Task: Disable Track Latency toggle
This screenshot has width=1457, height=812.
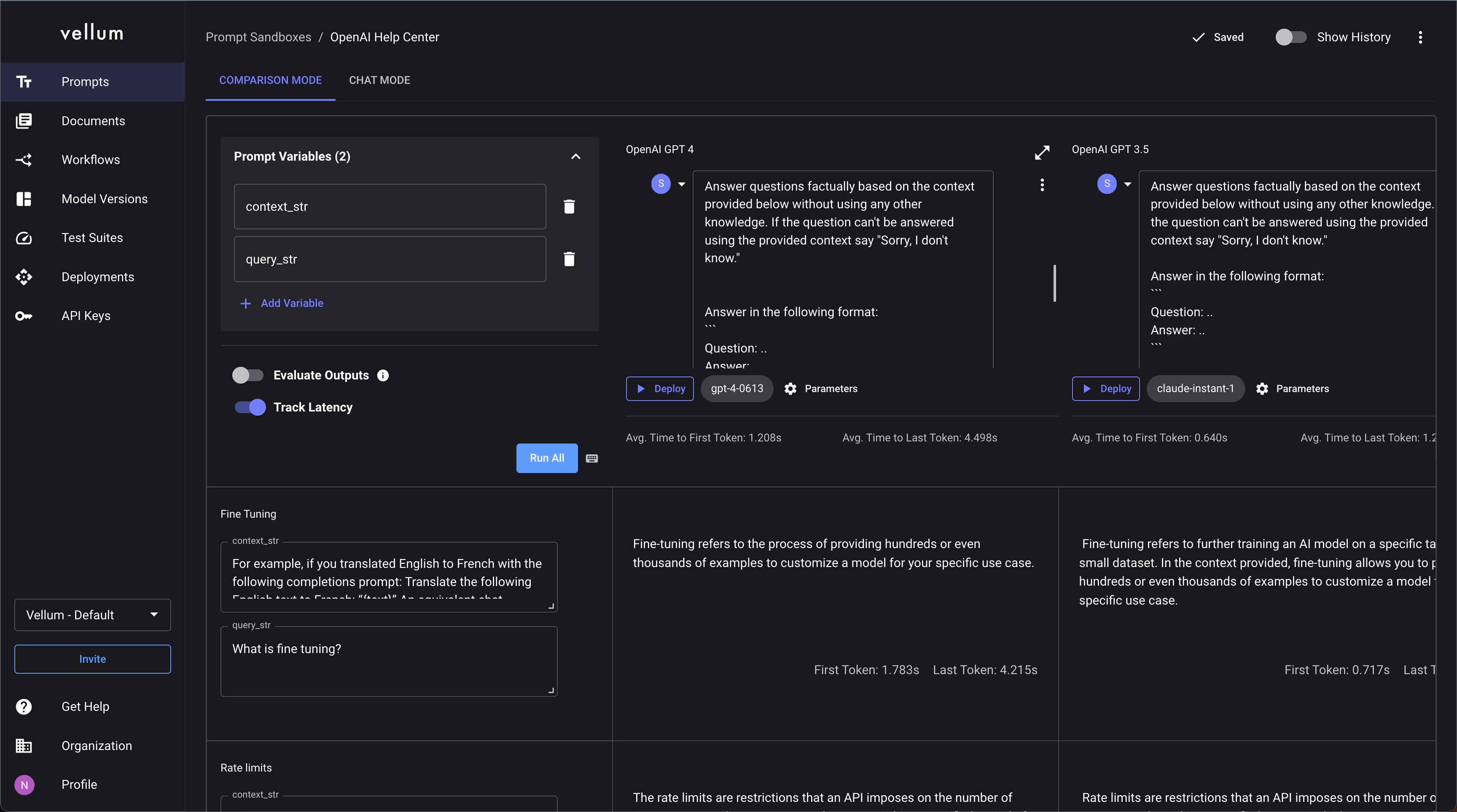Action: coord(250,407)
